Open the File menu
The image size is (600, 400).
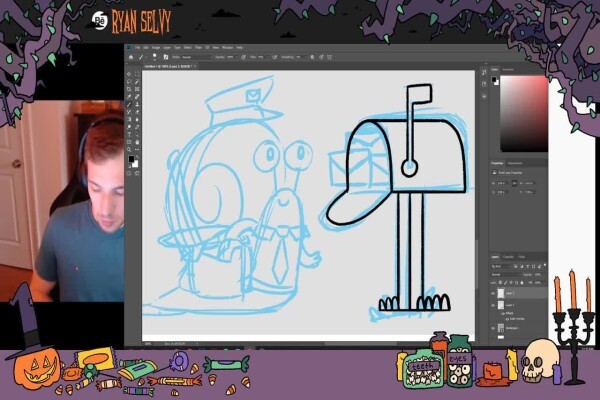[137, 47]
